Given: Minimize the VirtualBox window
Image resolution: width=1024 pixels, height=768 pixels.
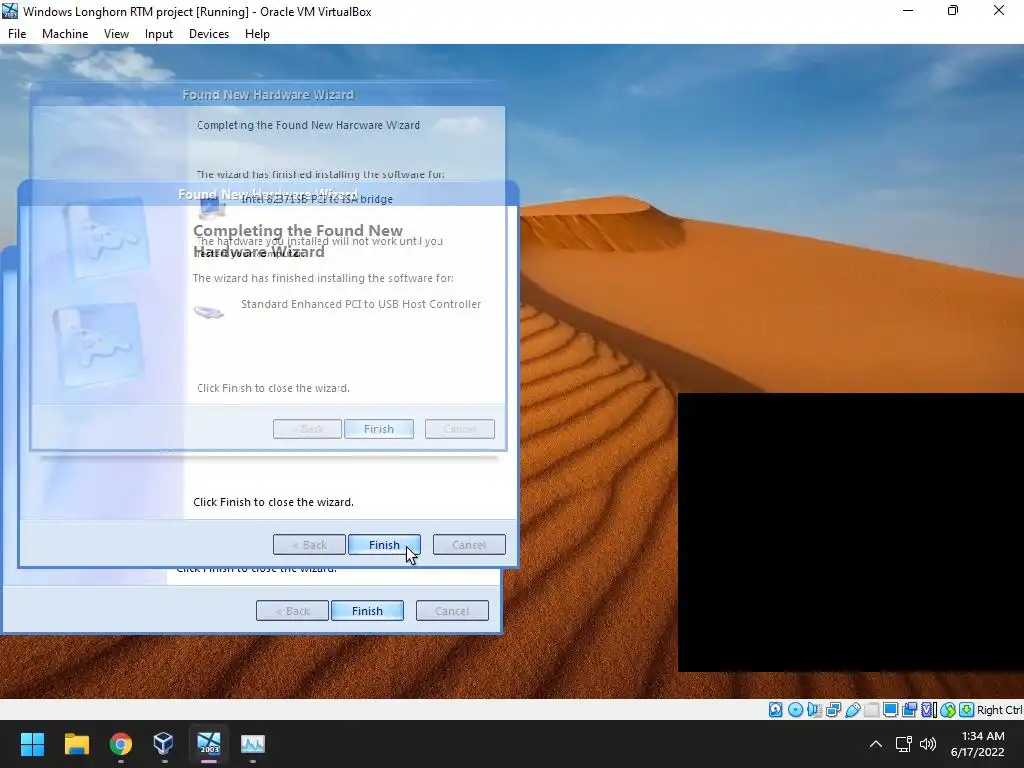Looking at the screenshot, I should coord(908,11).
